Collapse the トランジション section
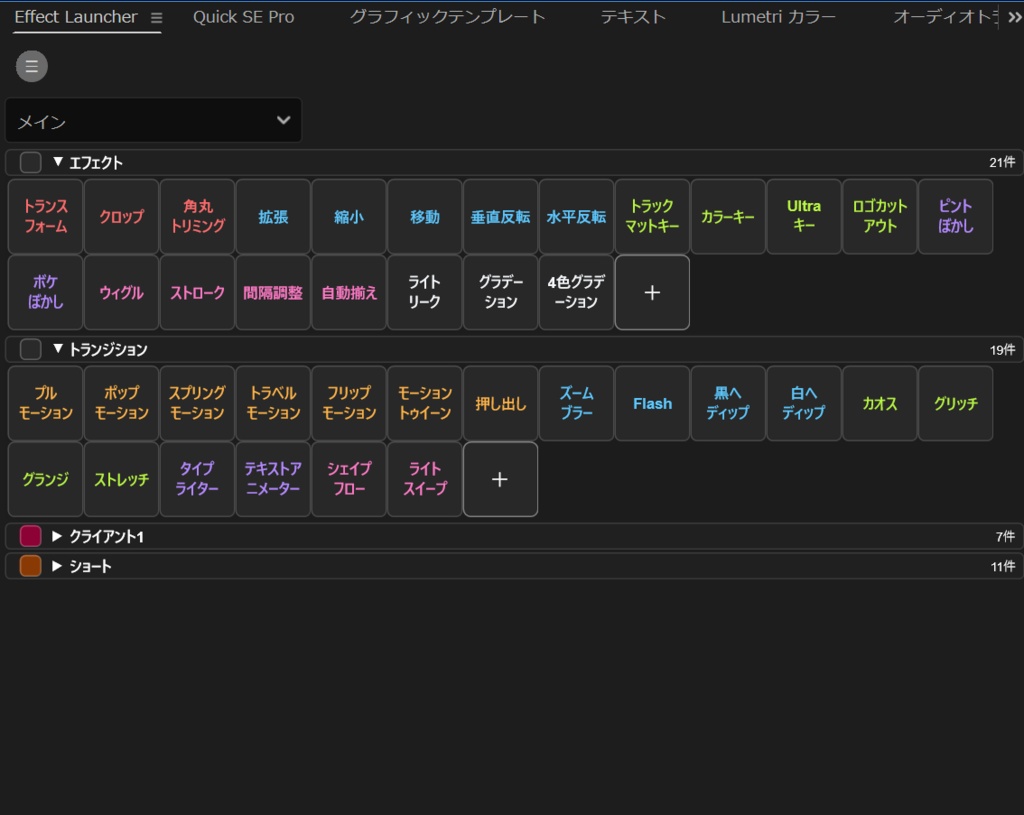The image size is (1024, 815). click(57, 349)
